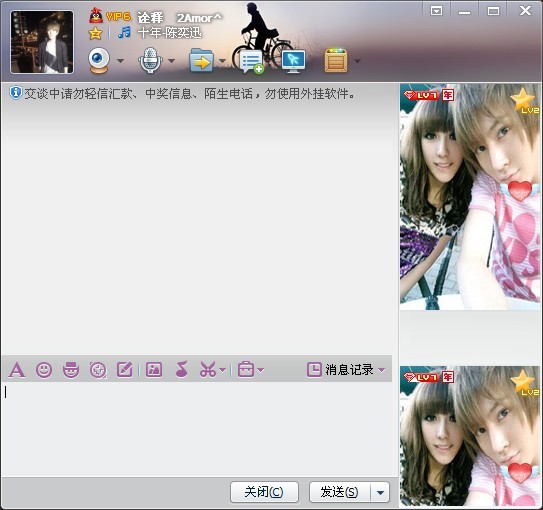Start a video call with webcam icon
The image size is (543, 510).
click(x=99, y=61)
